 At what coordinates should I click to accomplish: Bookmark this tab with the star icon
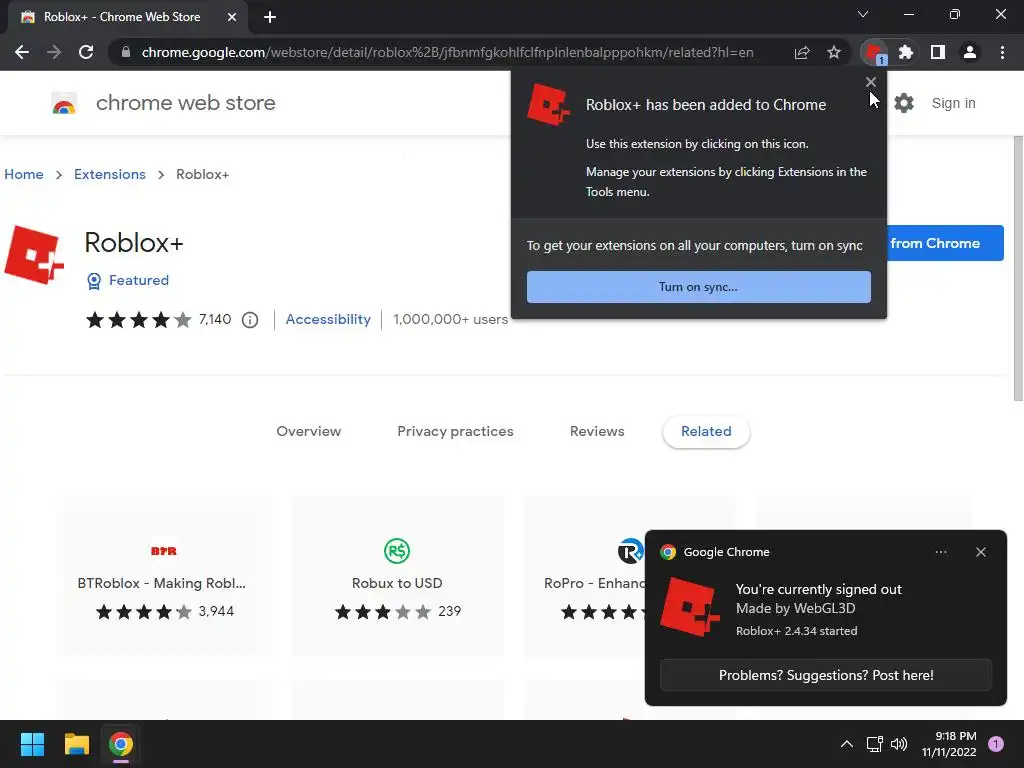click(x=834, y=52)
